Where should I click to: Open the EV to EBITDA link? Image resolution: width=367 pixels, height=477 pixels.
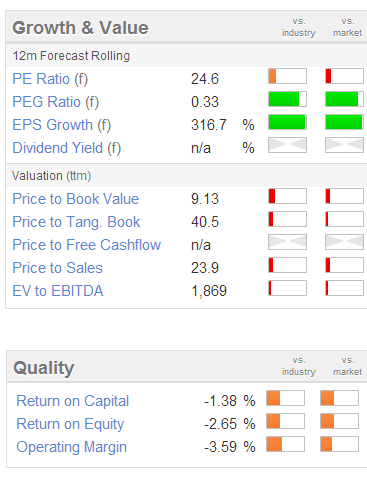pos(58,291)
